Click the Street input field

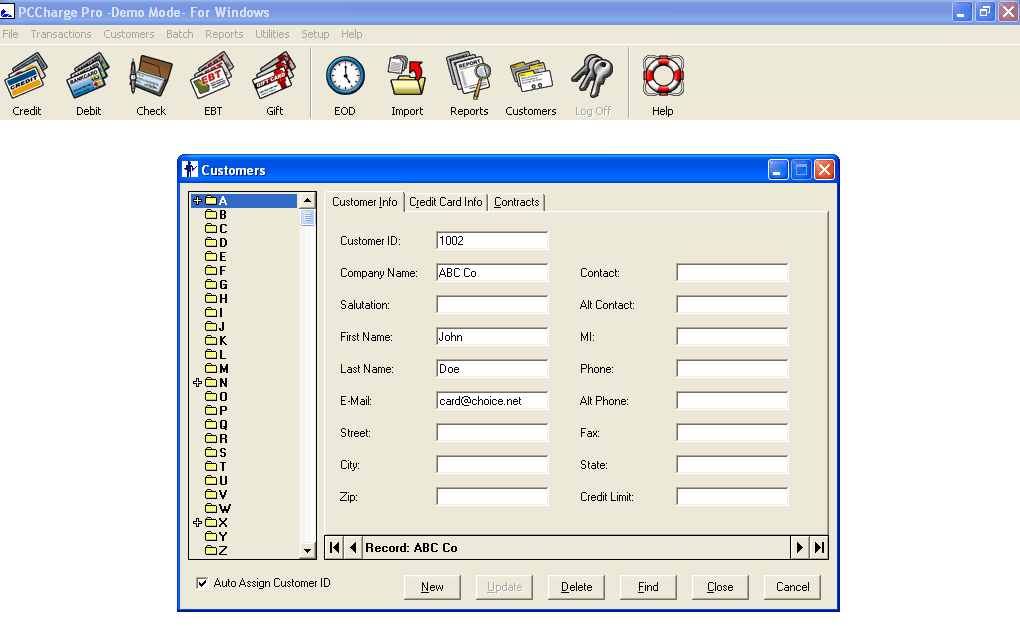coord(492,433)
